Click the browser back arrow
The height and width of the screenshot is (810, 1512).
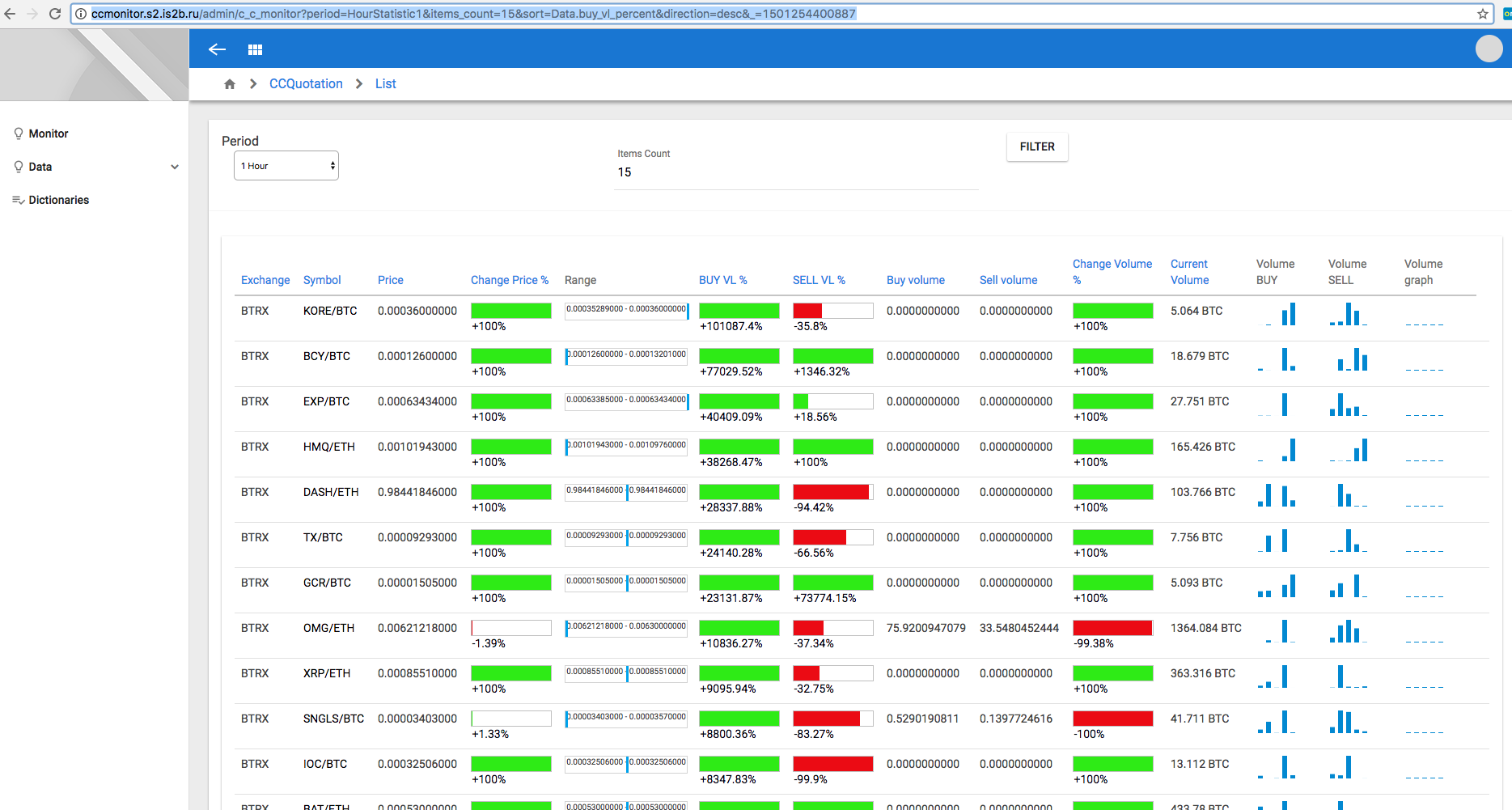11,14
